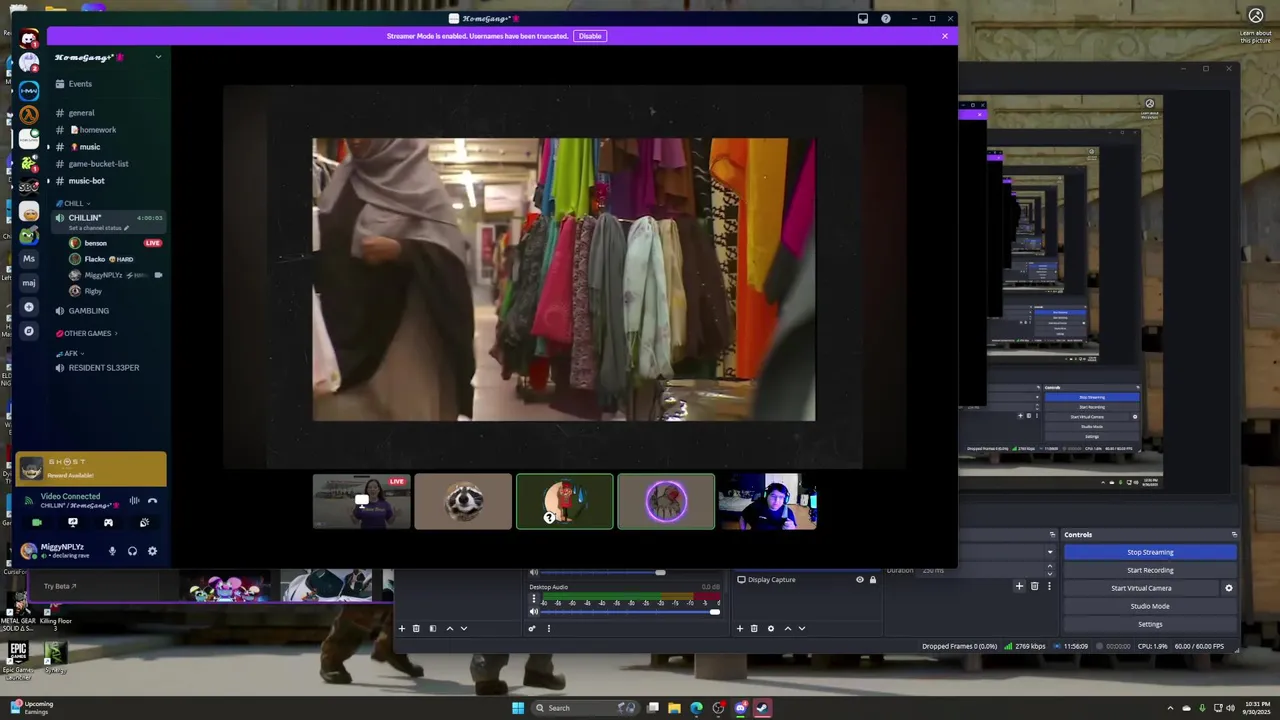
Task: Open MiggyNPLYz user profile panel
Action: 60,551
